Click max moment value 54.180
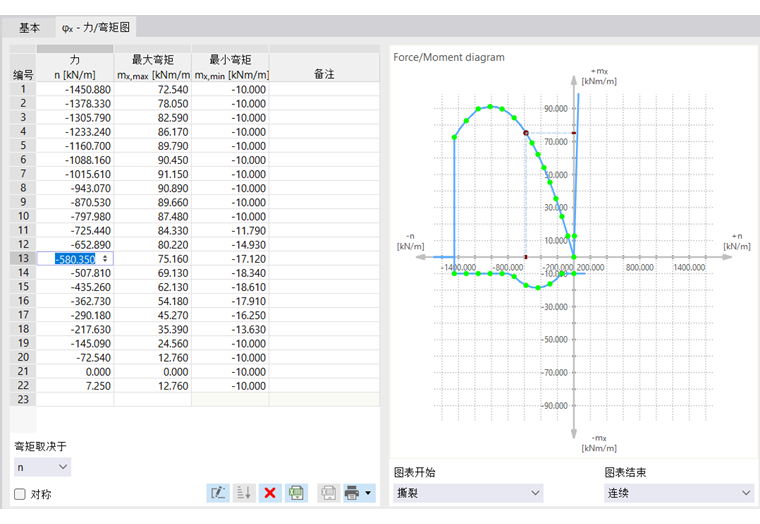Viewport: 760px width, 524px height. pyautogui.click(x=153, y=301)
